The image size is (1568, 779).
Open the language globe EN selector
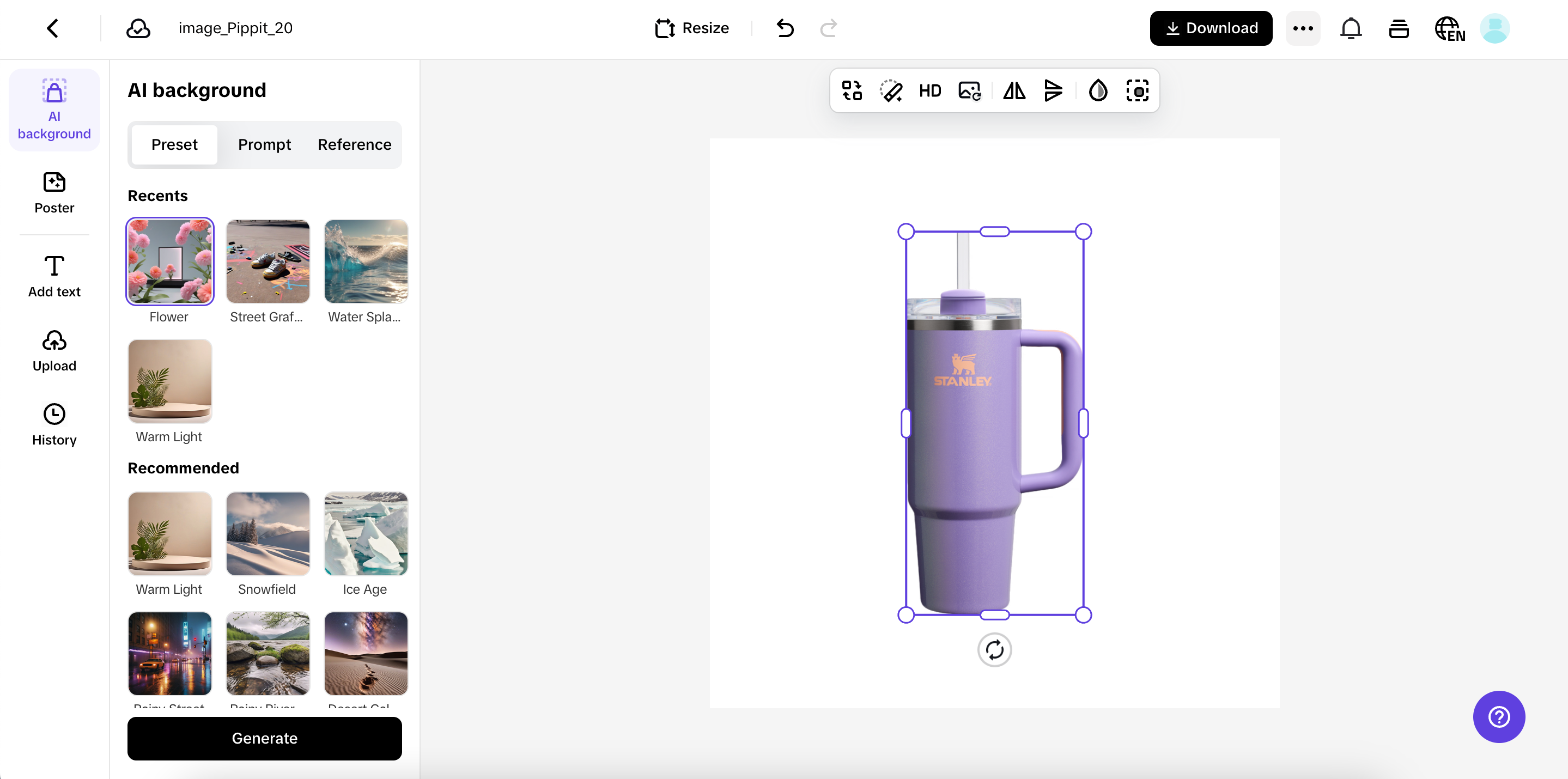1449,29
